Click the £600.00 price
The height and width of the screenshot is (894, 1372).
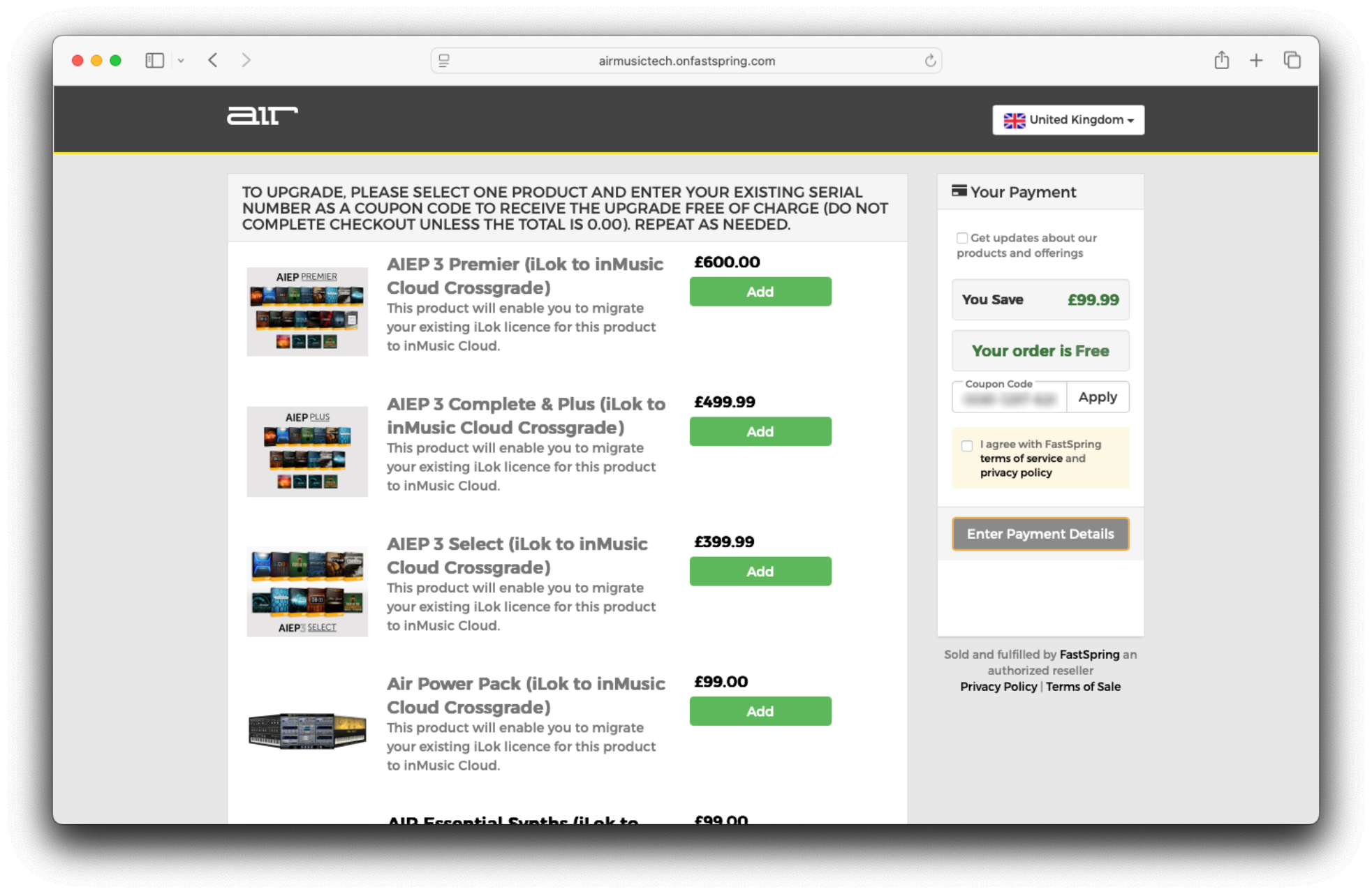[x=727, y=262]
